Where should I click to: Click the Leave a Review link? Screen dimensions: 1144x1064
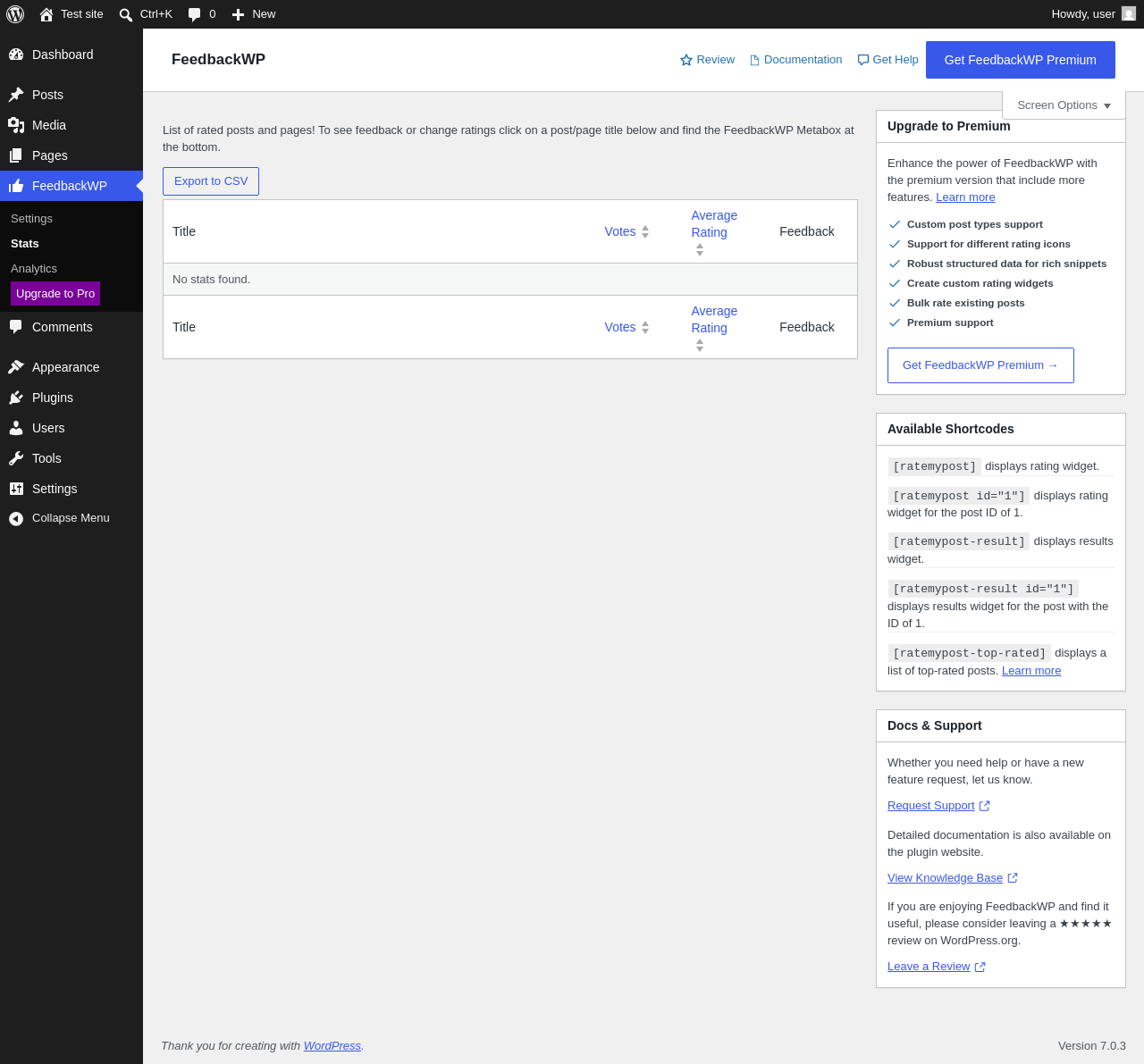(x=929, y=967)
